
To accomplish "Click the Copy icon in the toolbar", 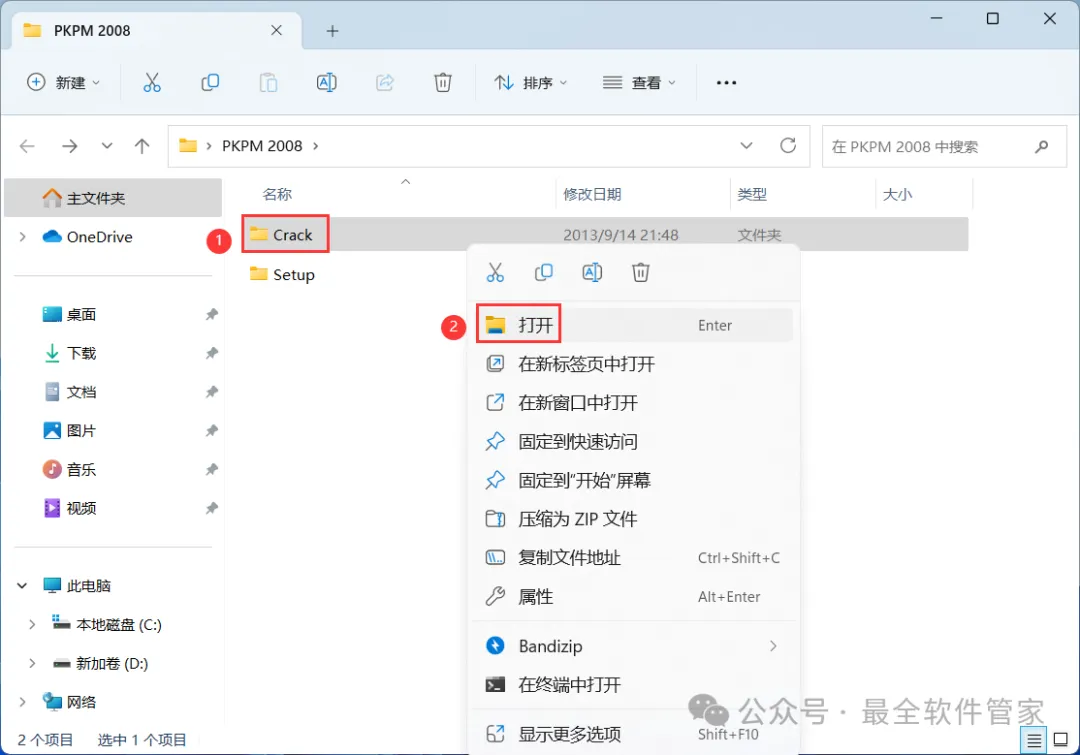I will (x=210, y=83).
